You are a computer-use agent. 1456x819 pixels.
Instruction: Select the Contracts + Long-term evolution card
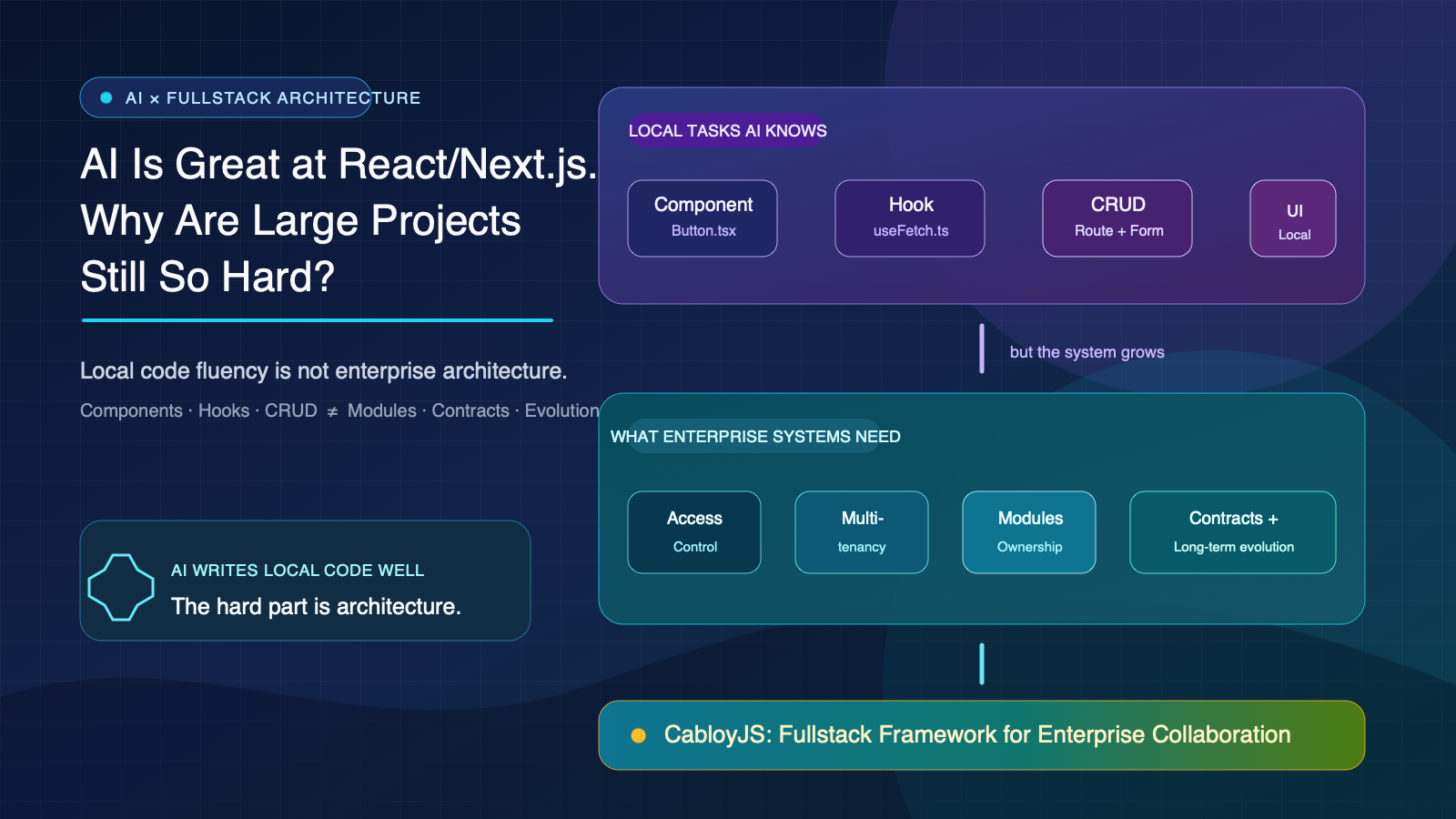tap(1233, 532)
